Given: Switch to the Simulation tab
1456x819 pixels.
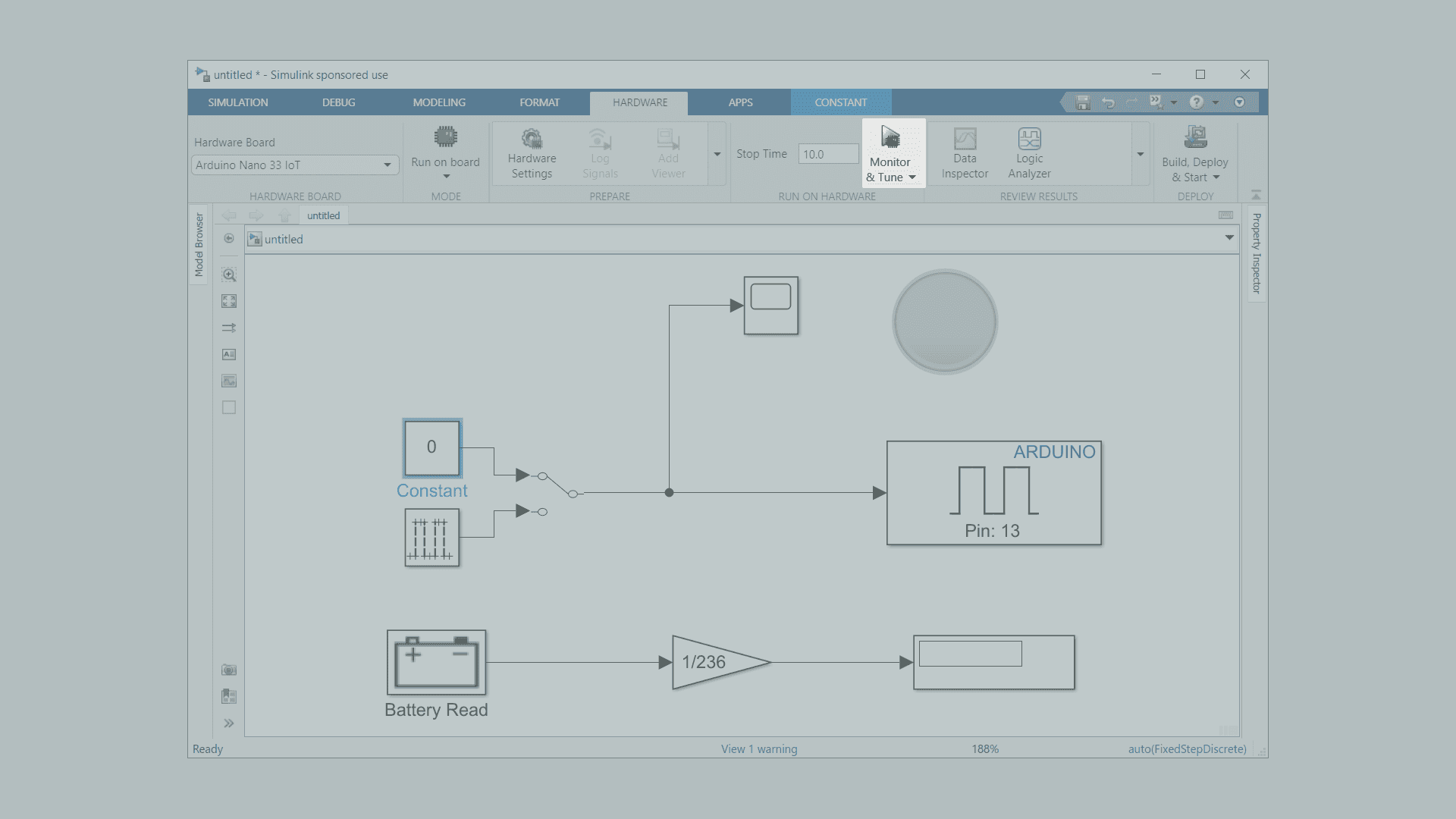Looking at the screenshot, I should (x=237, y=102).
